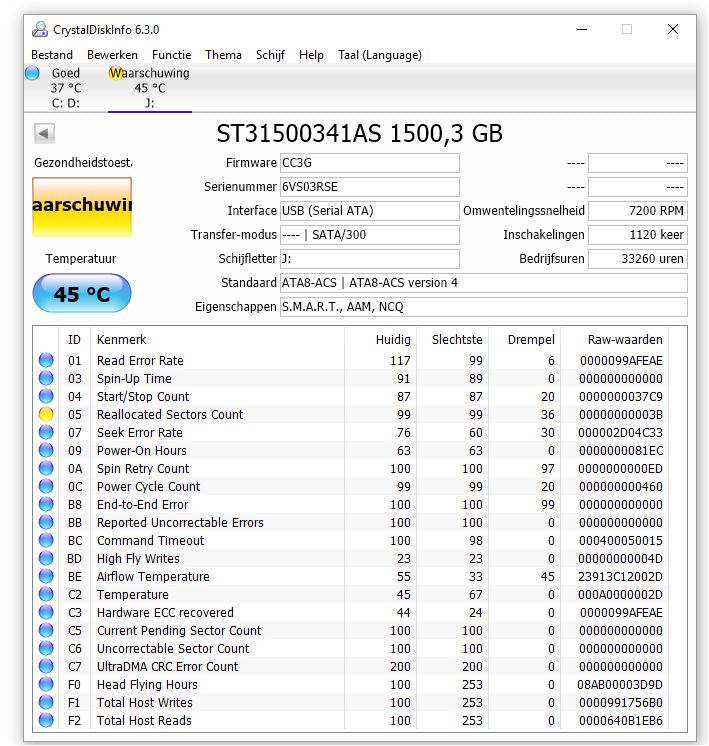
Task: Click the blue orb of UltraDMA CRC Error Count
Action: coord(46,666)
